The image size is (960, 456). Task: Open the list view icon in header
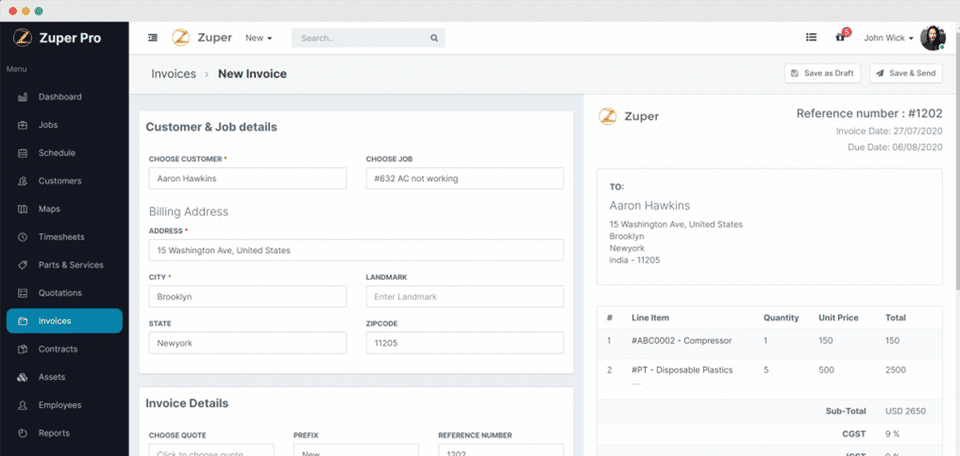tap(811, 37)
